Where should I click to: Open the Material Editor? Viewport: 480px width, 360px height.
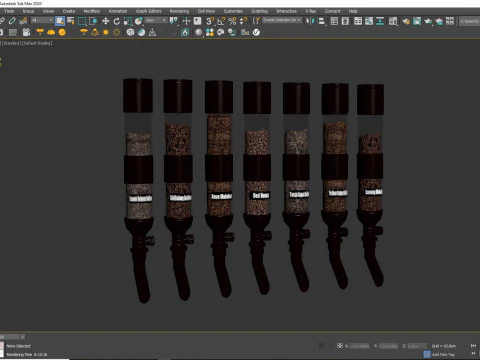(x=393, y=21)
